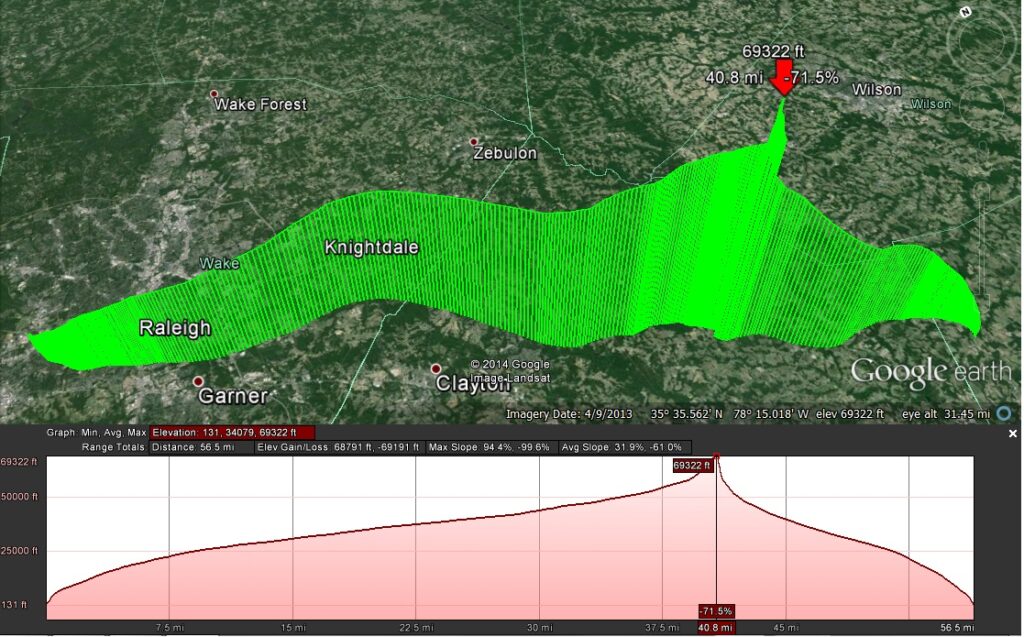Click the 40.8 mi cursor marker on graph
The height and width of the screenshot is (637, 1024).
pos(715,626)
